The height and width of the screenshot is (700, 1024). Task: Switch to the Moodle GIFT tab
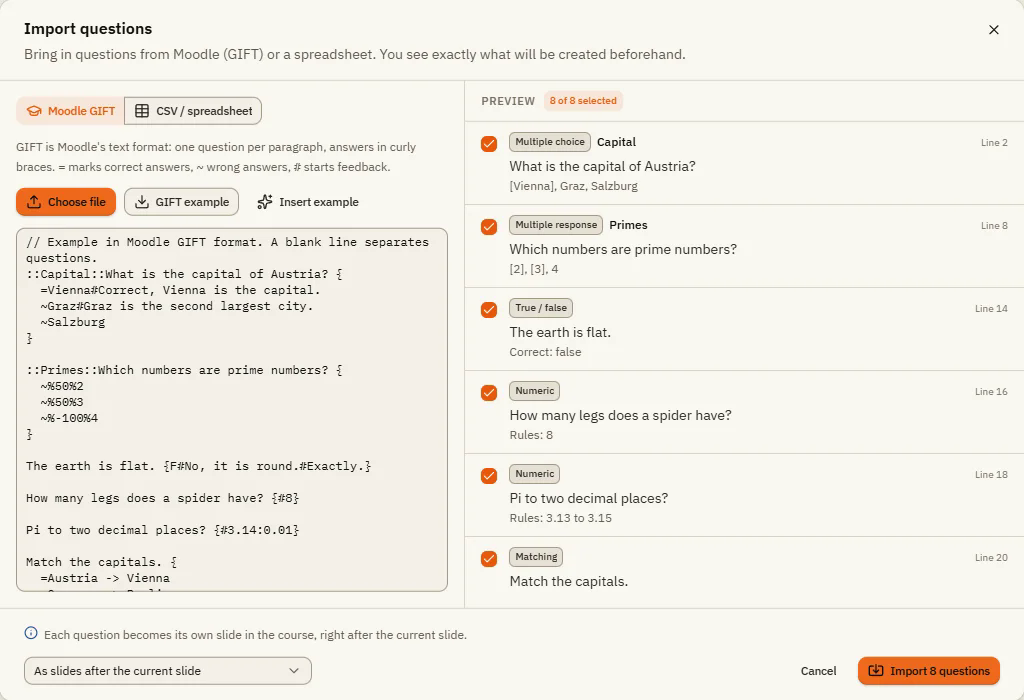[x=71, y=111]
